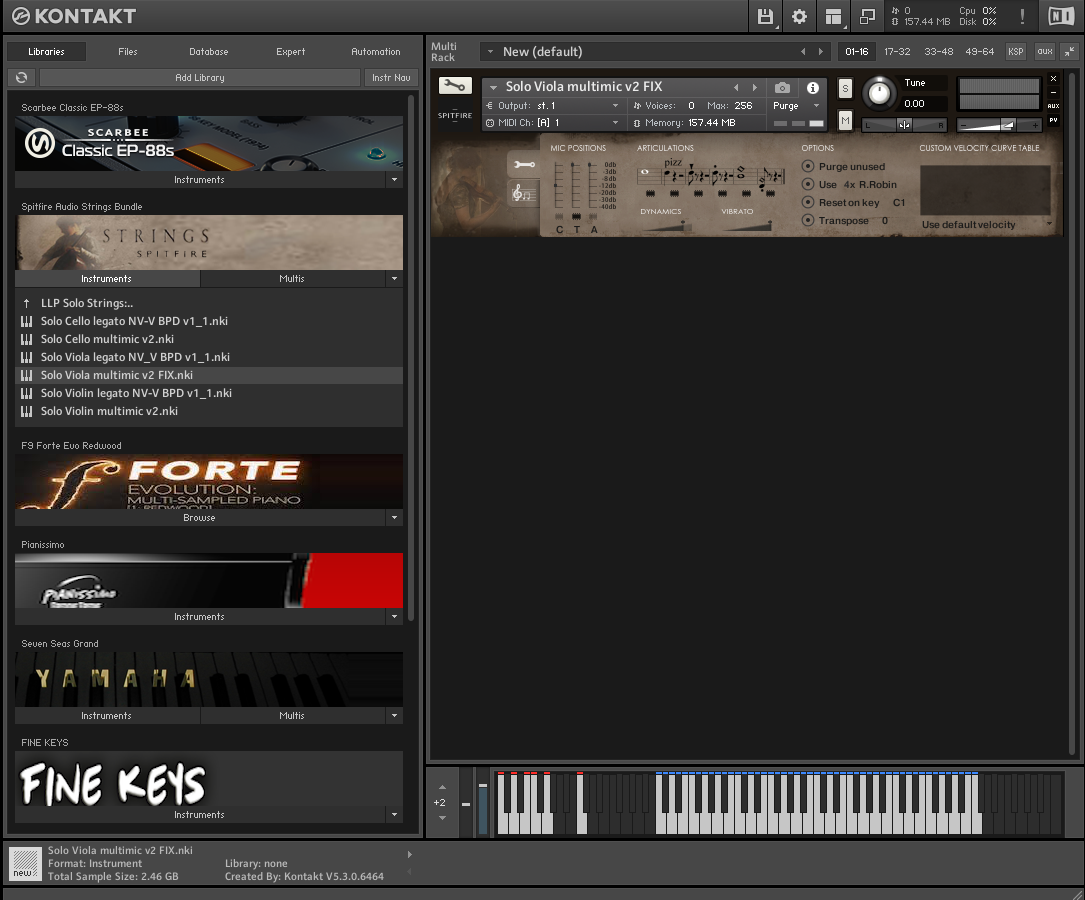This screenshot has width=1085, height=900.
Task: Toggle AUX view on instrument header
Action: click(x=1053, y=106)
